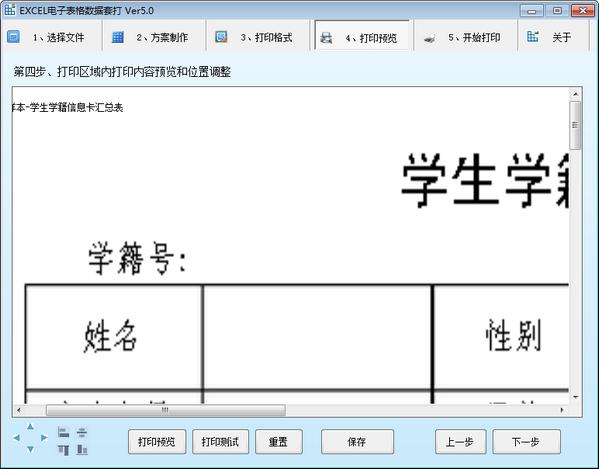This screenshot has height=469, width=599.
Task: Save settings with the 保存 button
Action: [x=357, y=442]
